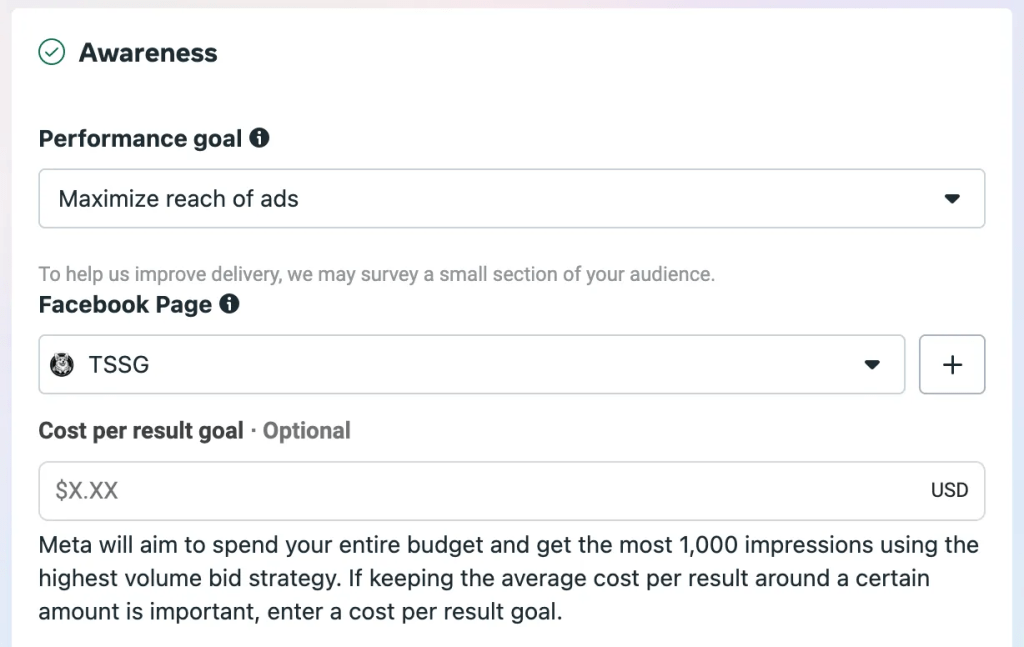The image size is (1024, 647).
Task: Click the Performance goal info icon
Action: pyautogui.click(x=260, y=138)
